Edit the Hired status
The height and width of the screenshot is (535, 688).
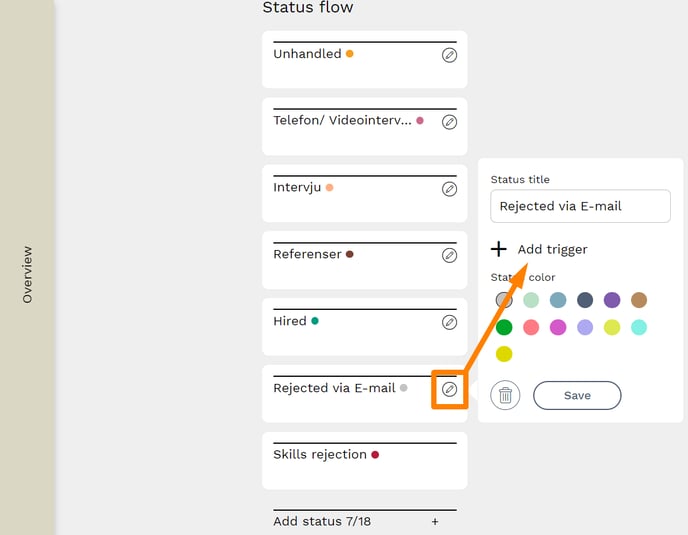[449, 322]
